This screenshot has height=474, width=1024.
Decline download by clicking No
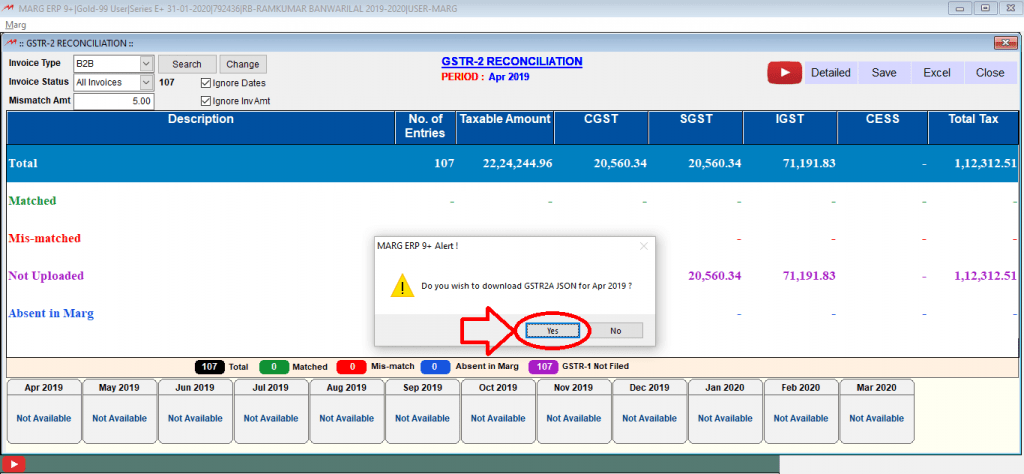point(615,330)
